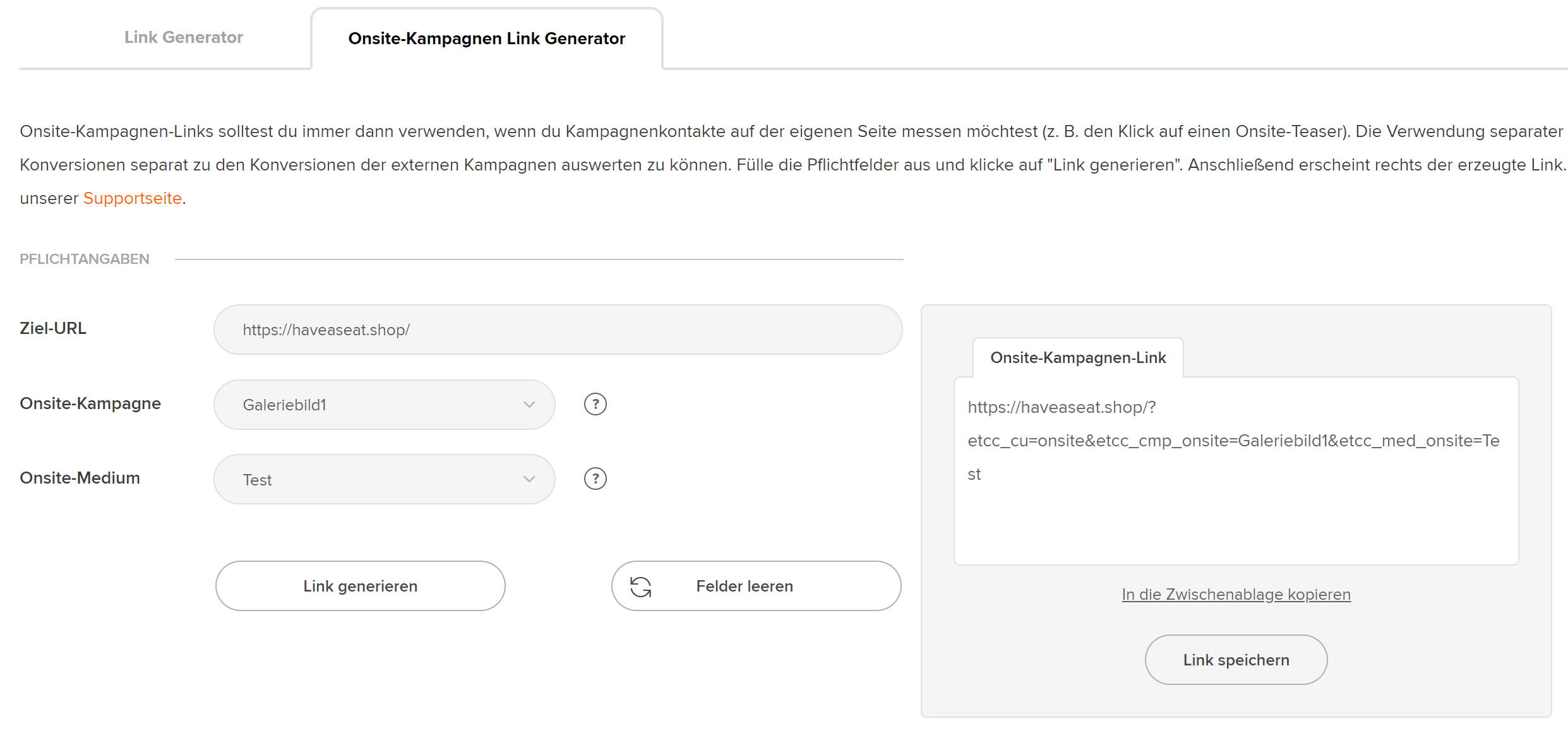1568x738 pixels.
Task: Open the Supportseite link
Action: (x=133, y=198)
